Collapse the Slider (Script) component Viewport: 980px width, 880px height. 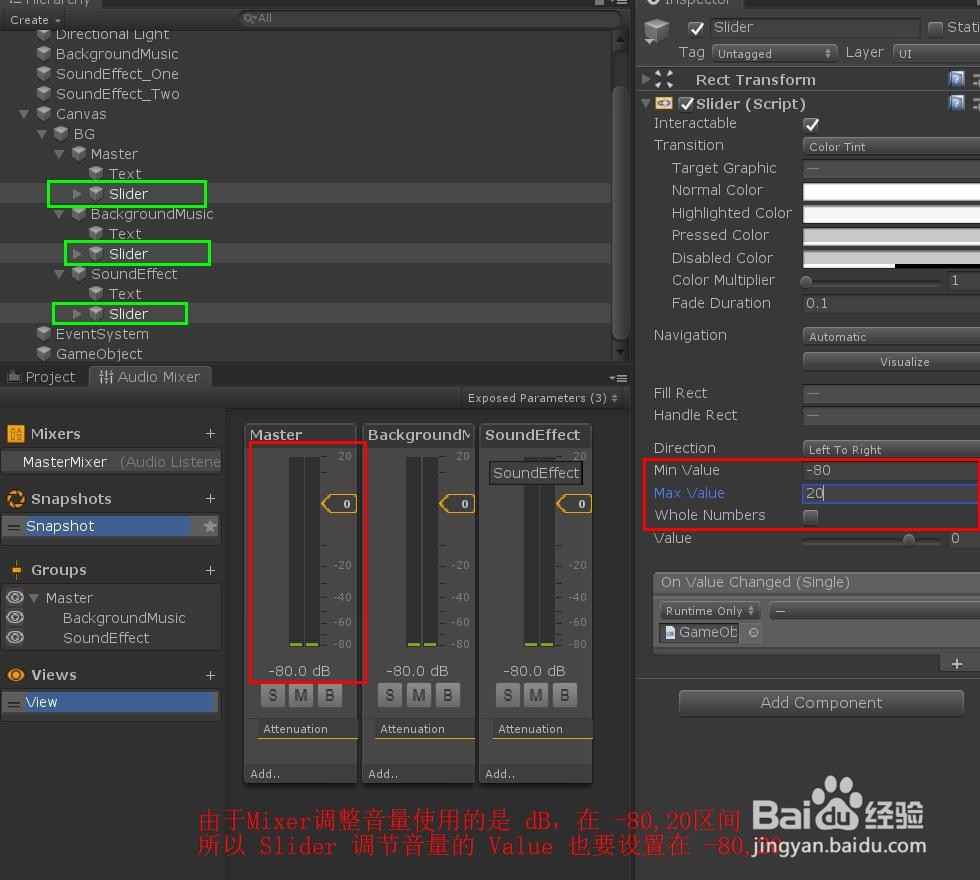click(x=646, y=103)
